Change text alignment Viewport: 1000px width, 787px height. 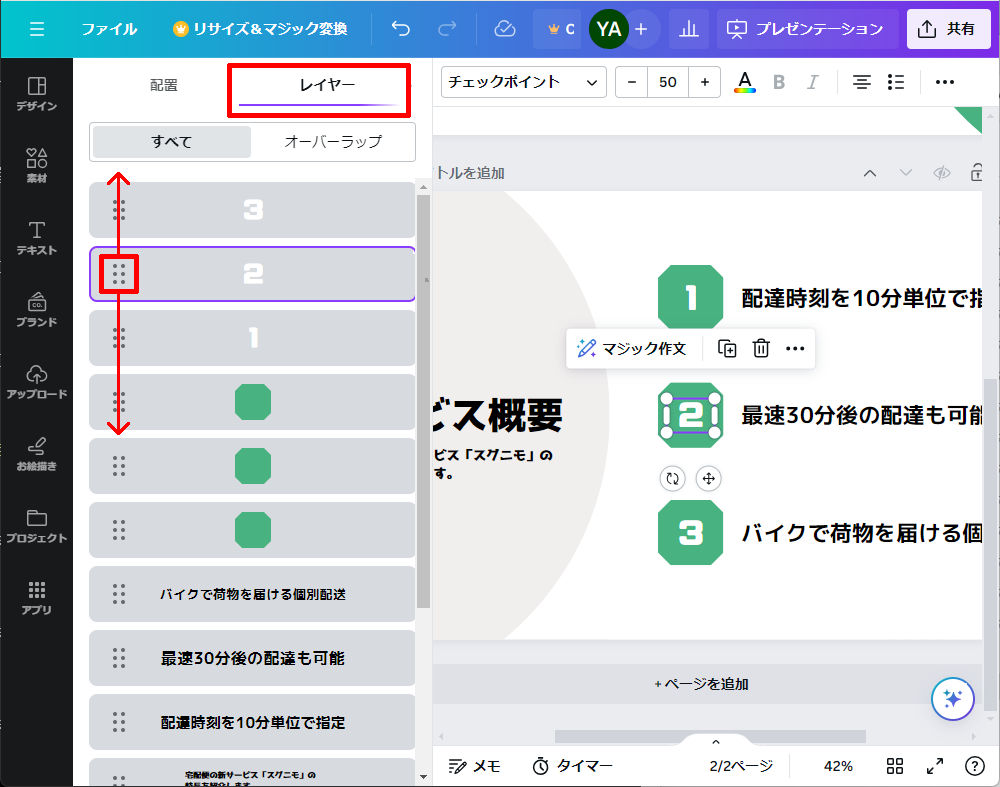862,82
